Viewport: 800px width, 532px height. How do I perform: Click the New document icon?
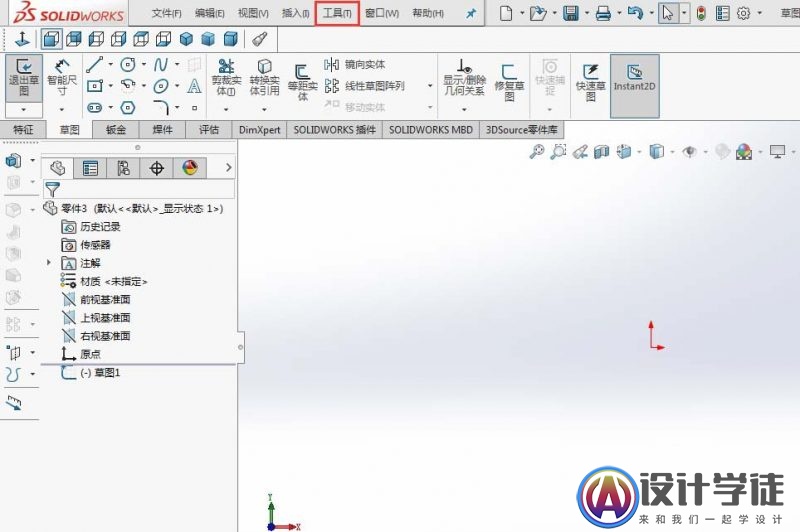[506, 13]
